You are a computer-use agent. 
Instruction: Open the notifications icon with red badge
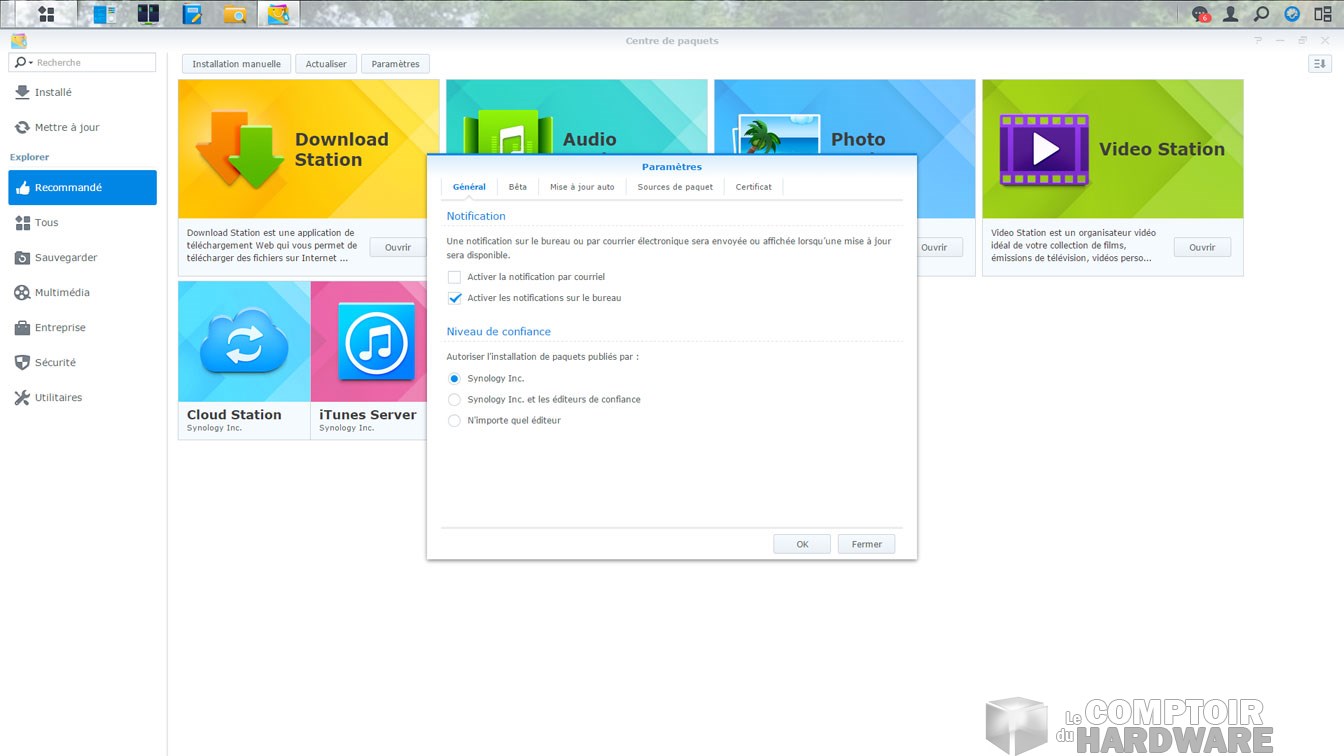[x=1200, y=14]
